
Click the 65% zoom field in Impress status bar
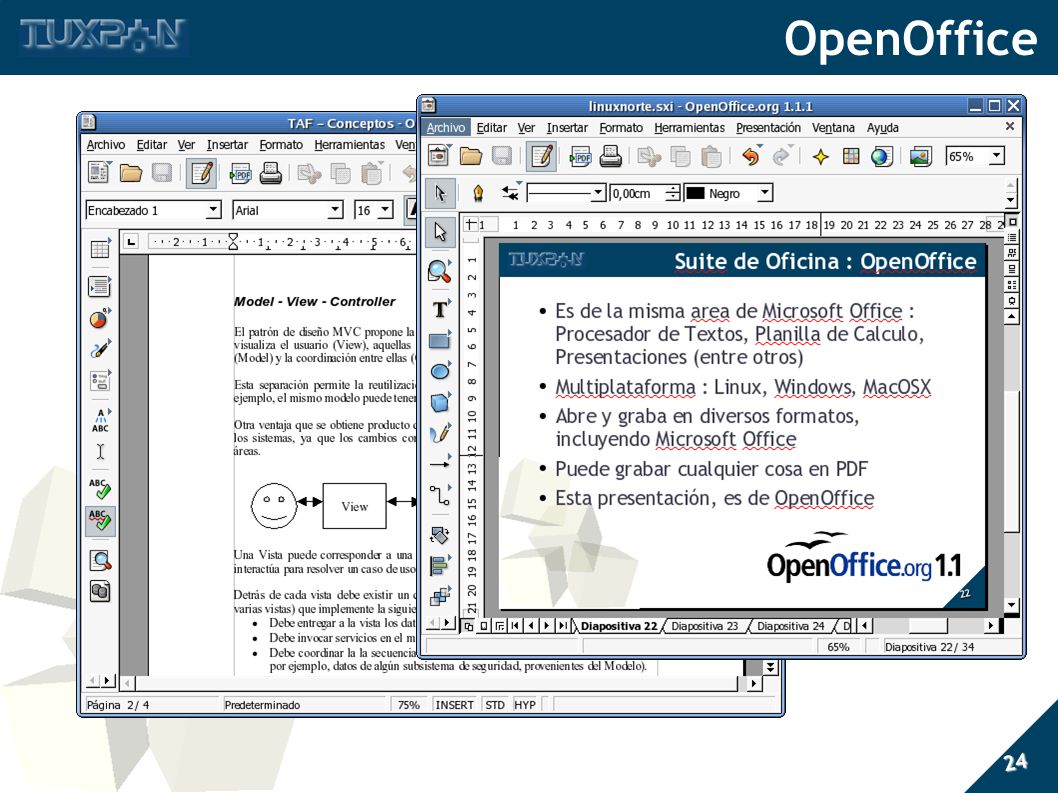pyautogui.click(x=838, y=647)
